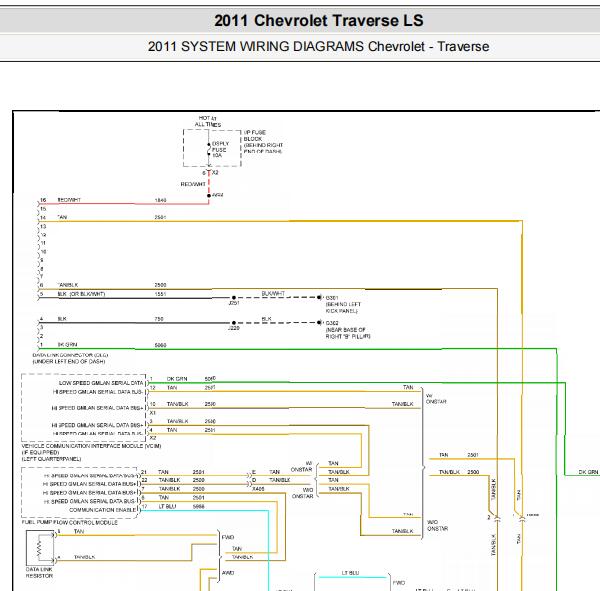The width and height of the screenshot is (600, 591).
Task: Click the "TAN" label at DLC pin 14
Action: (62, 217)
